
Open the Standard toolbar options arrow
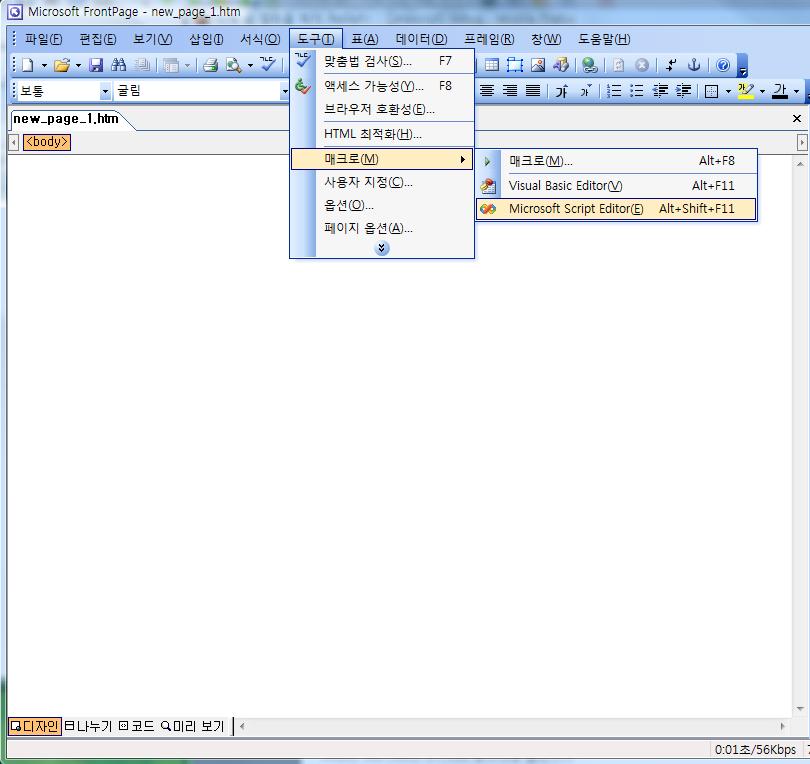click(742, 66)
